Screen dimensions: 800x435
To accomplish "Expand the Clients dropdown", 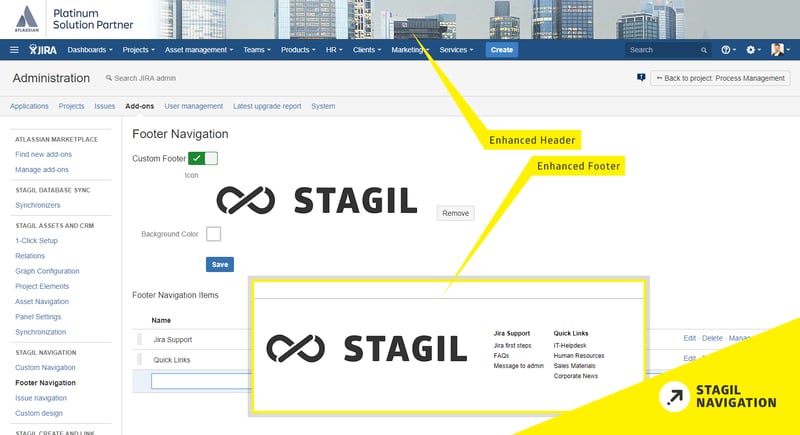I will 367,50.
